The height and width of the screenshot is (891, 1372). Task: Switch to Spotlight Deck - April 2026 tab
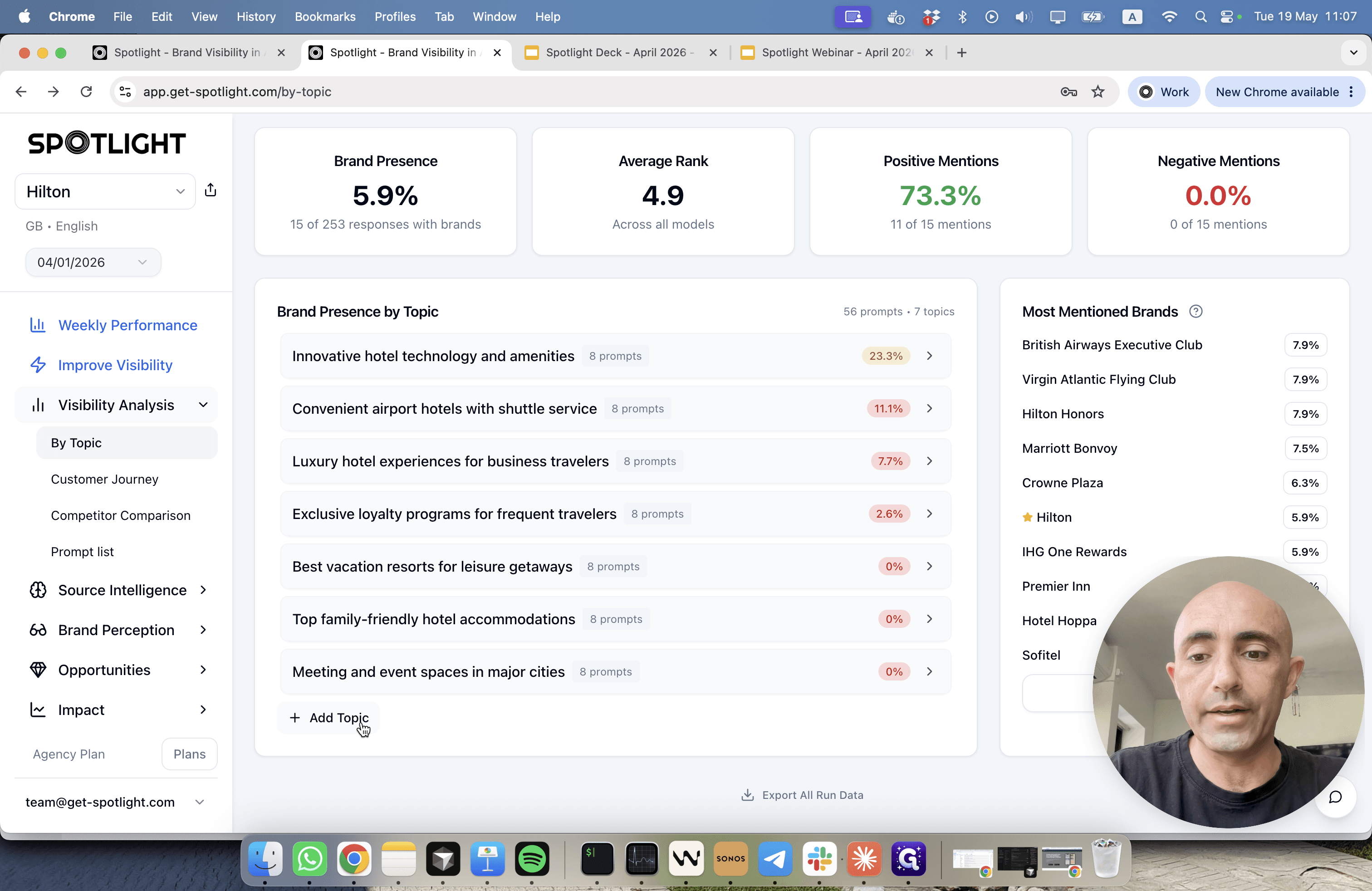620,53
